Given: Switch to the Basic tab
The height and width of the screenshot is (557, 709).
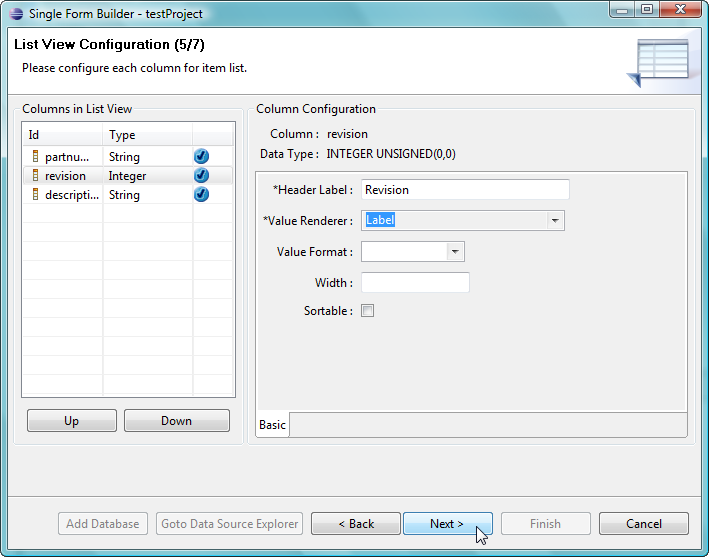Looking at the screenshot, I should click(x=272, y=425).
